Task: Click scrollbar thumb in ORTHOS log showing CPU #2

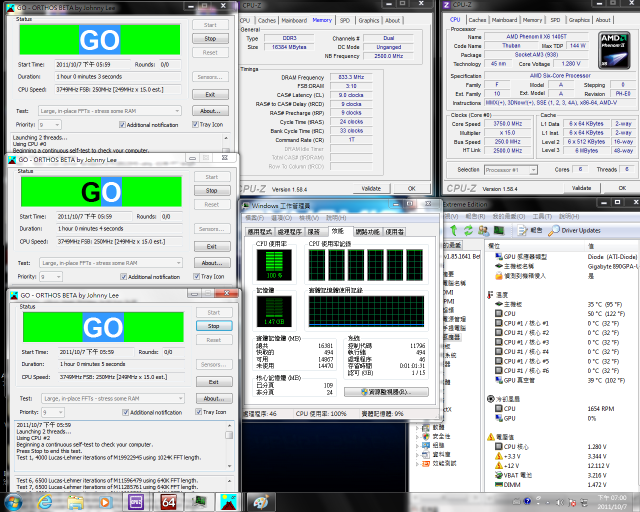Action: (229, 435)
